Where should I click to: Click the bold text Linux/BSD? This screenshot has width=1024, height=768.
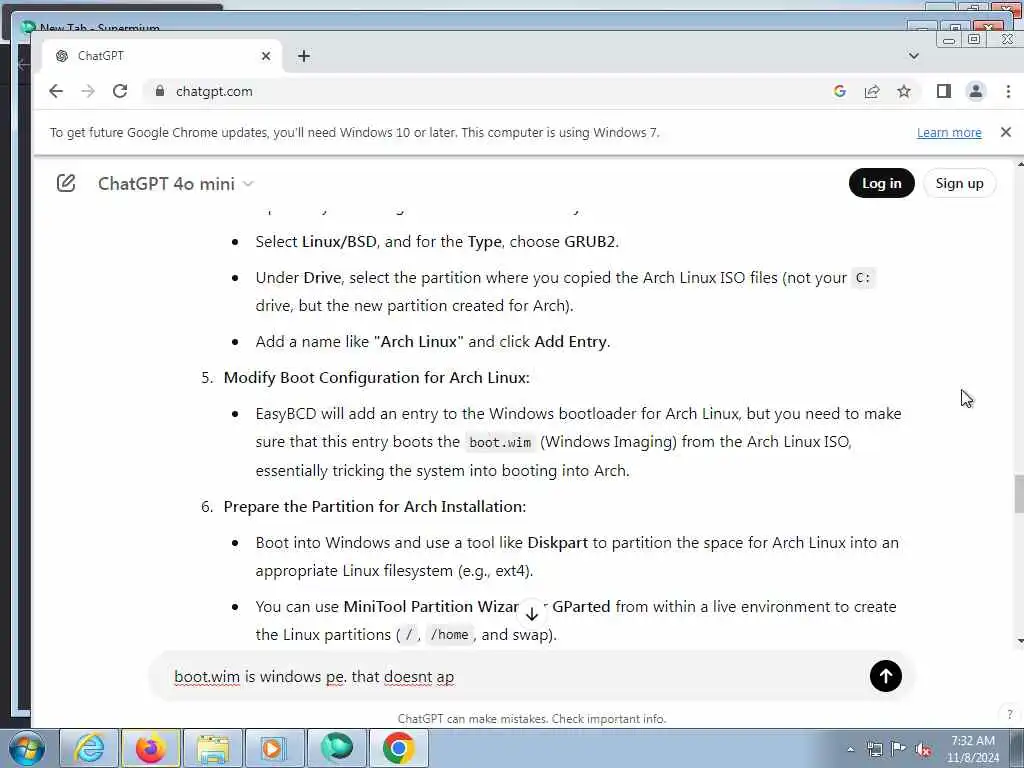[x=339, y=242]
